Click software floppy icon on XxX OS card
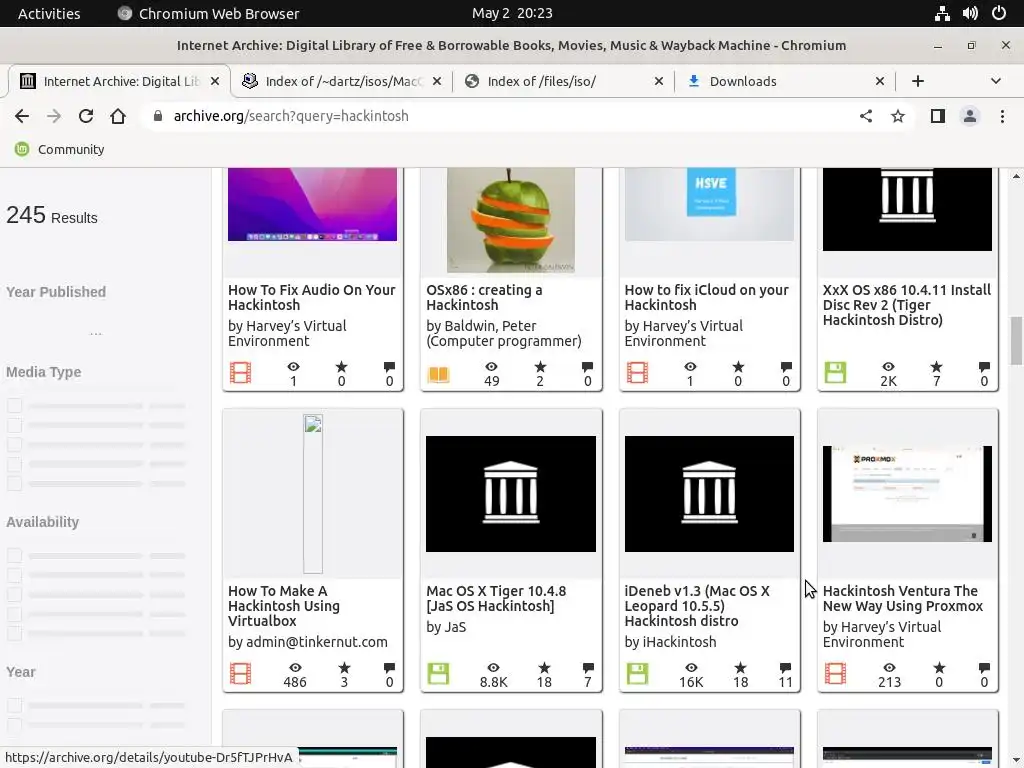 tap(835, 373)
